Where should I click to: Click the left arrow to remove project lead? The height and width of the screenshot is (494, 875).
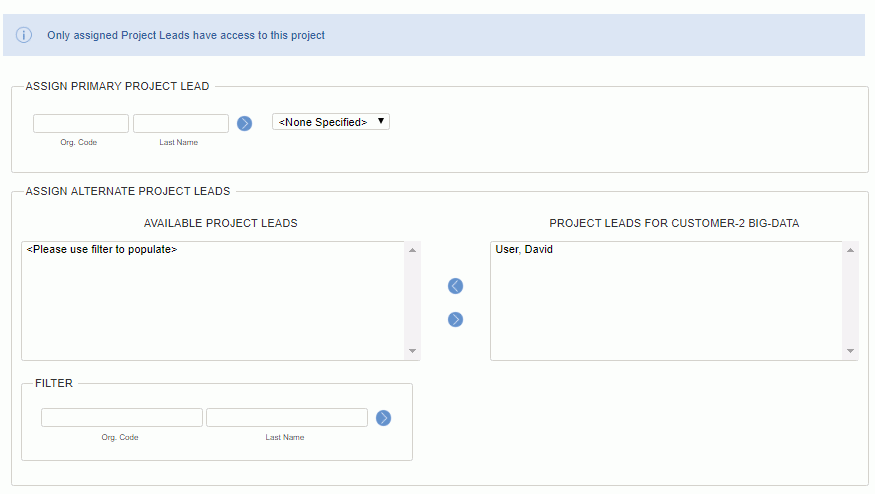(x=455, y=286)
